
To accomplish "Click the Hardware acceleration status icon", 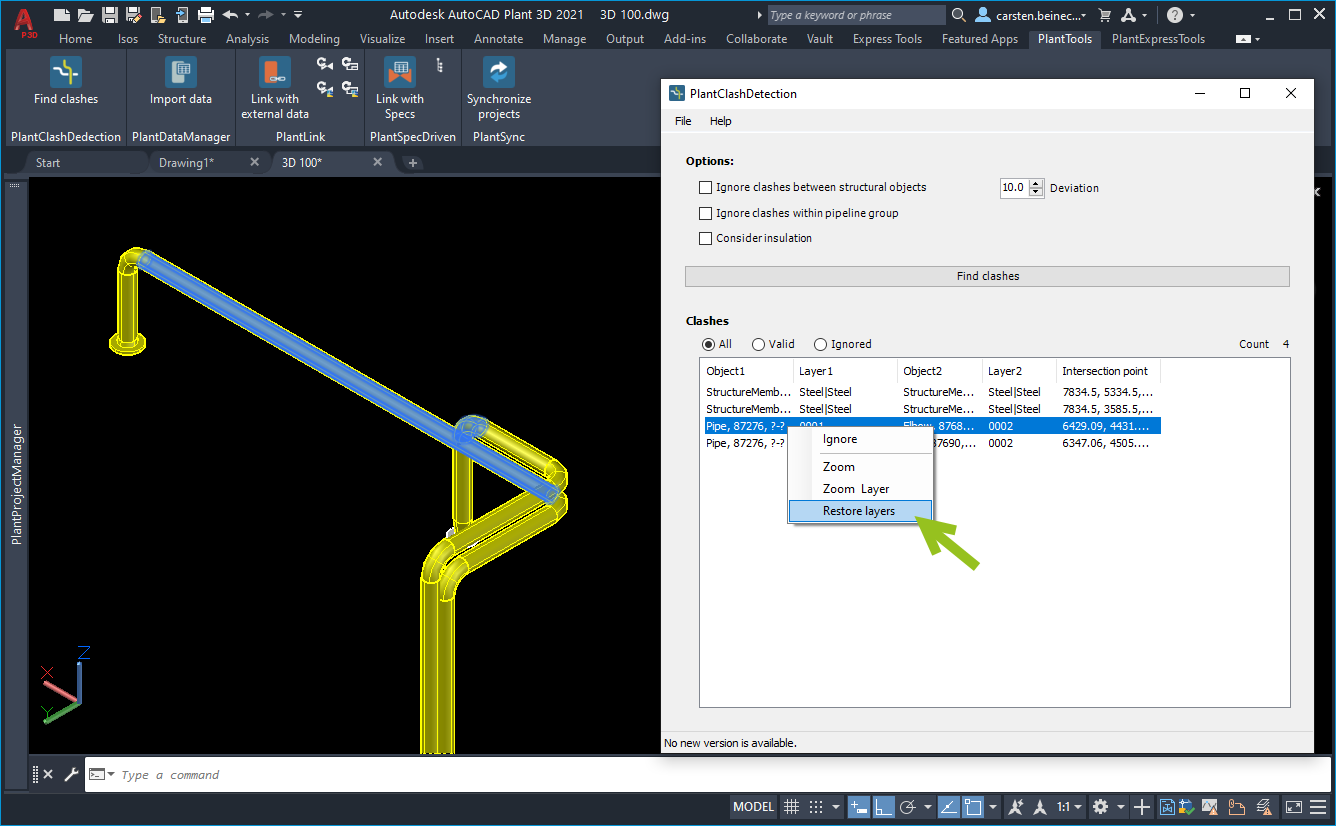I will pyautogui.click(x=1210, y=807).
